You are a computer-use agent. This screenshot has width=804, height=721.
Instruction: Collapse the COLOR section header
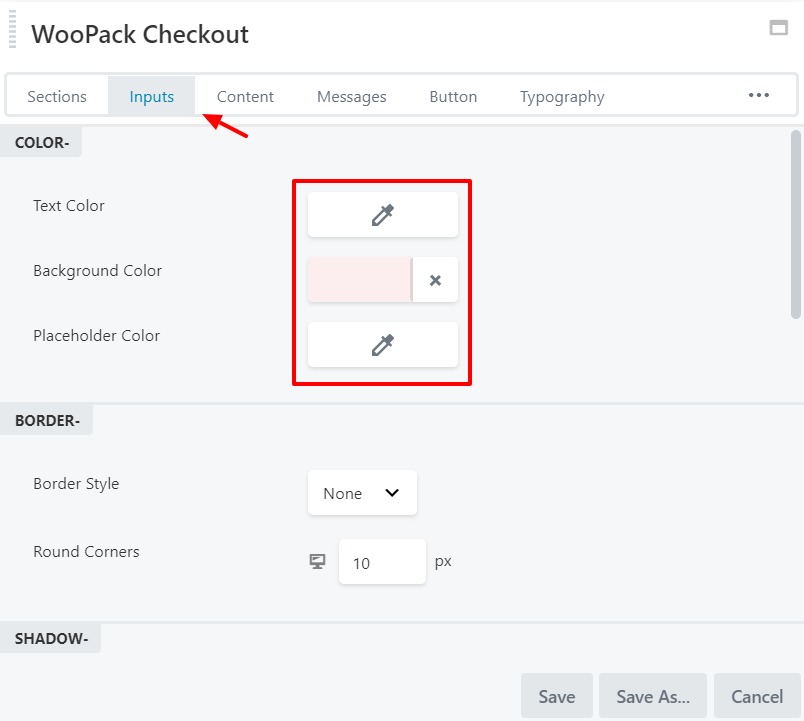[x=42, y=142]
